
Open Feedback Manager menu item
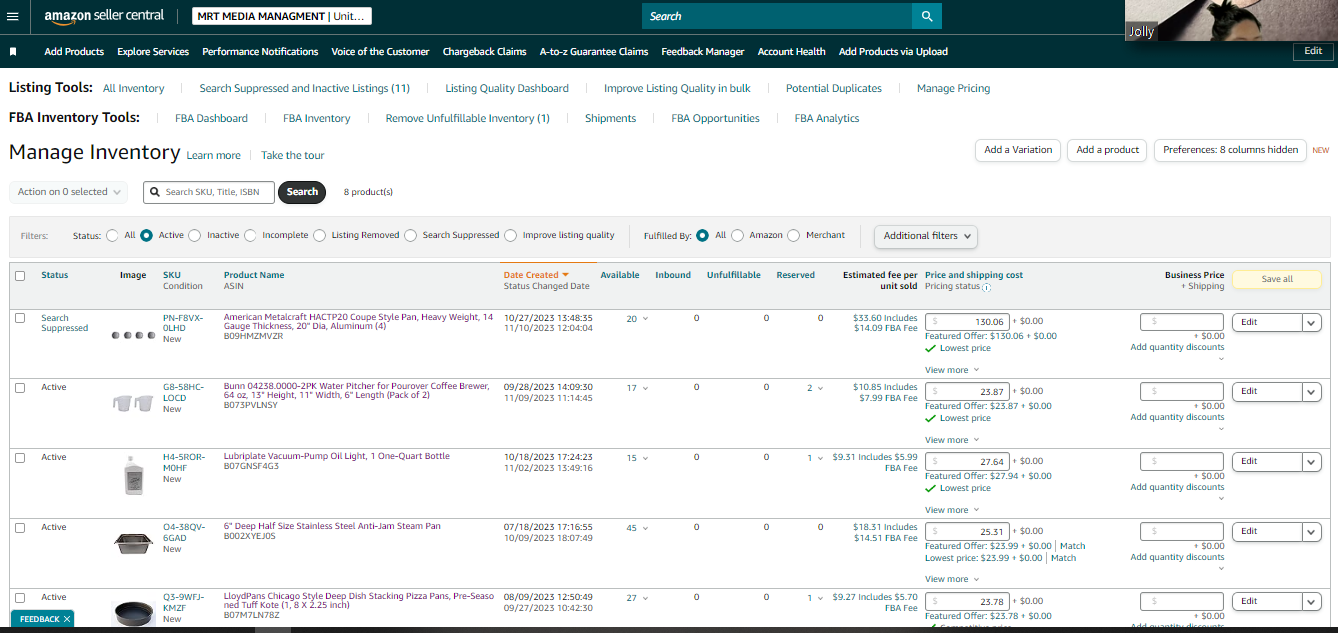[x=703, y=51]
